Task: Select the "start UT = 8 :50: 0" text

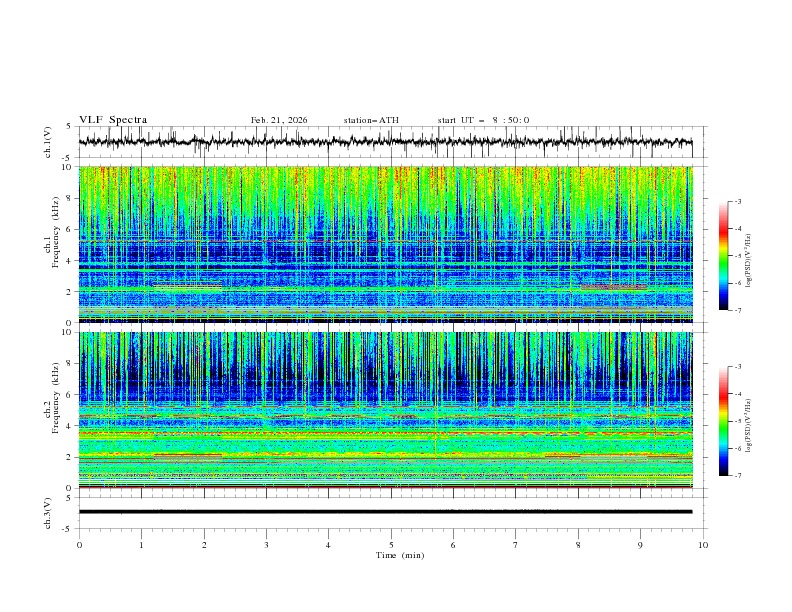Action: [x=483, y=120]
